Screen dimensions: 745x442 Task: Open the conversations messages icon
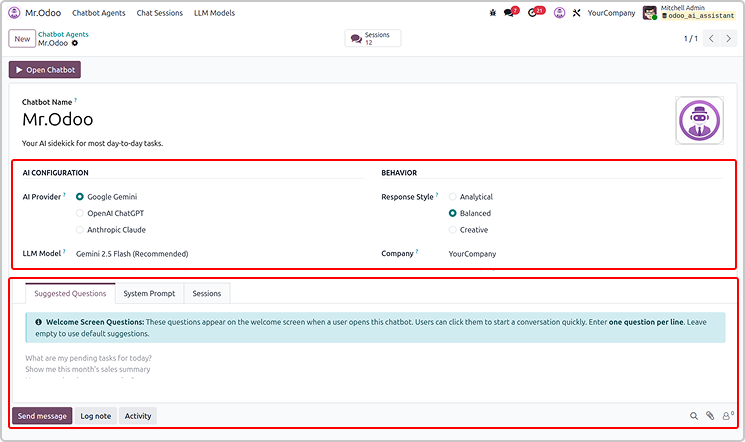(x=510, y=13)
